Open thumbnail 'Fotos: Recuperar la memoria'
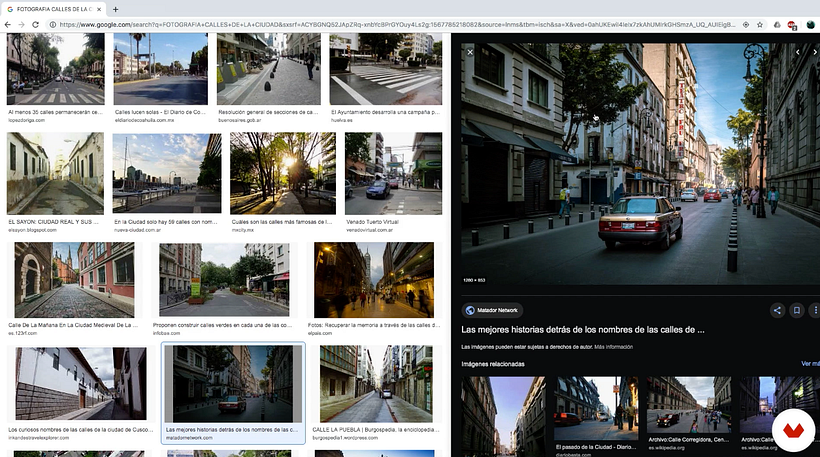 click(374, 280)
